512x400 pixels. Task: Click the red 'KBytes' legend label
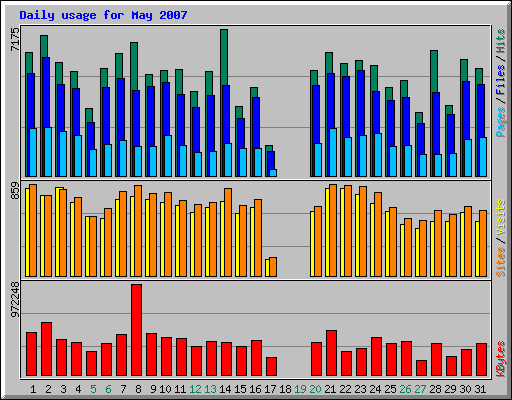pos(501,359)
